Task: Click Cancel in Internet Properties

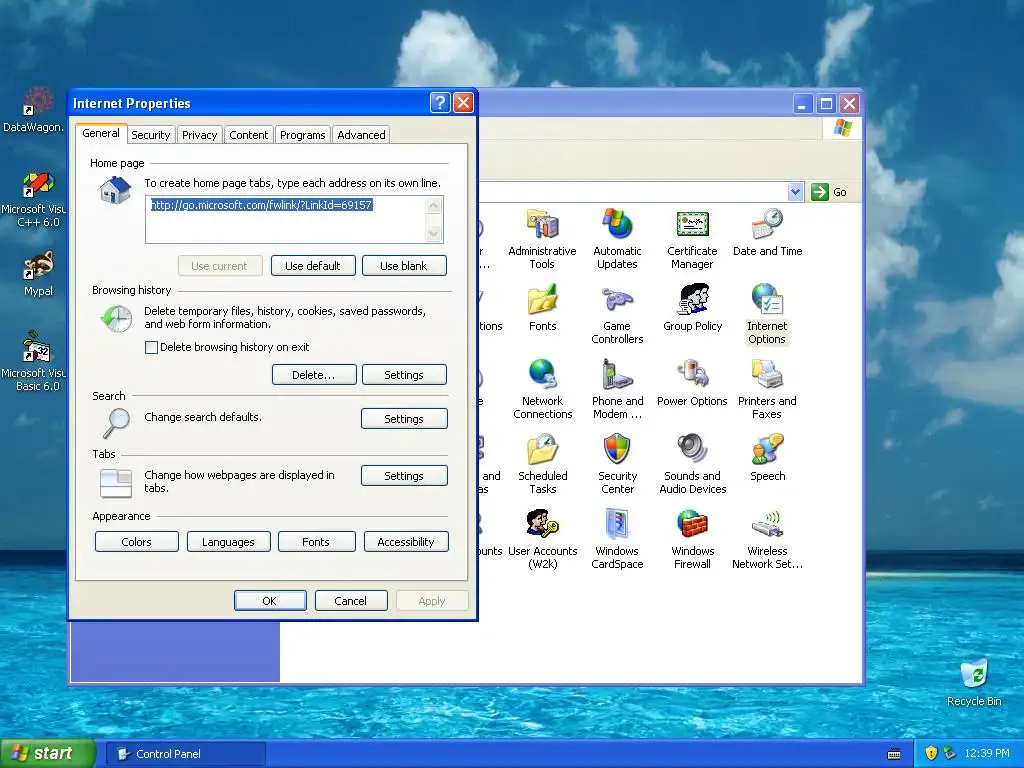Action: 351,600
